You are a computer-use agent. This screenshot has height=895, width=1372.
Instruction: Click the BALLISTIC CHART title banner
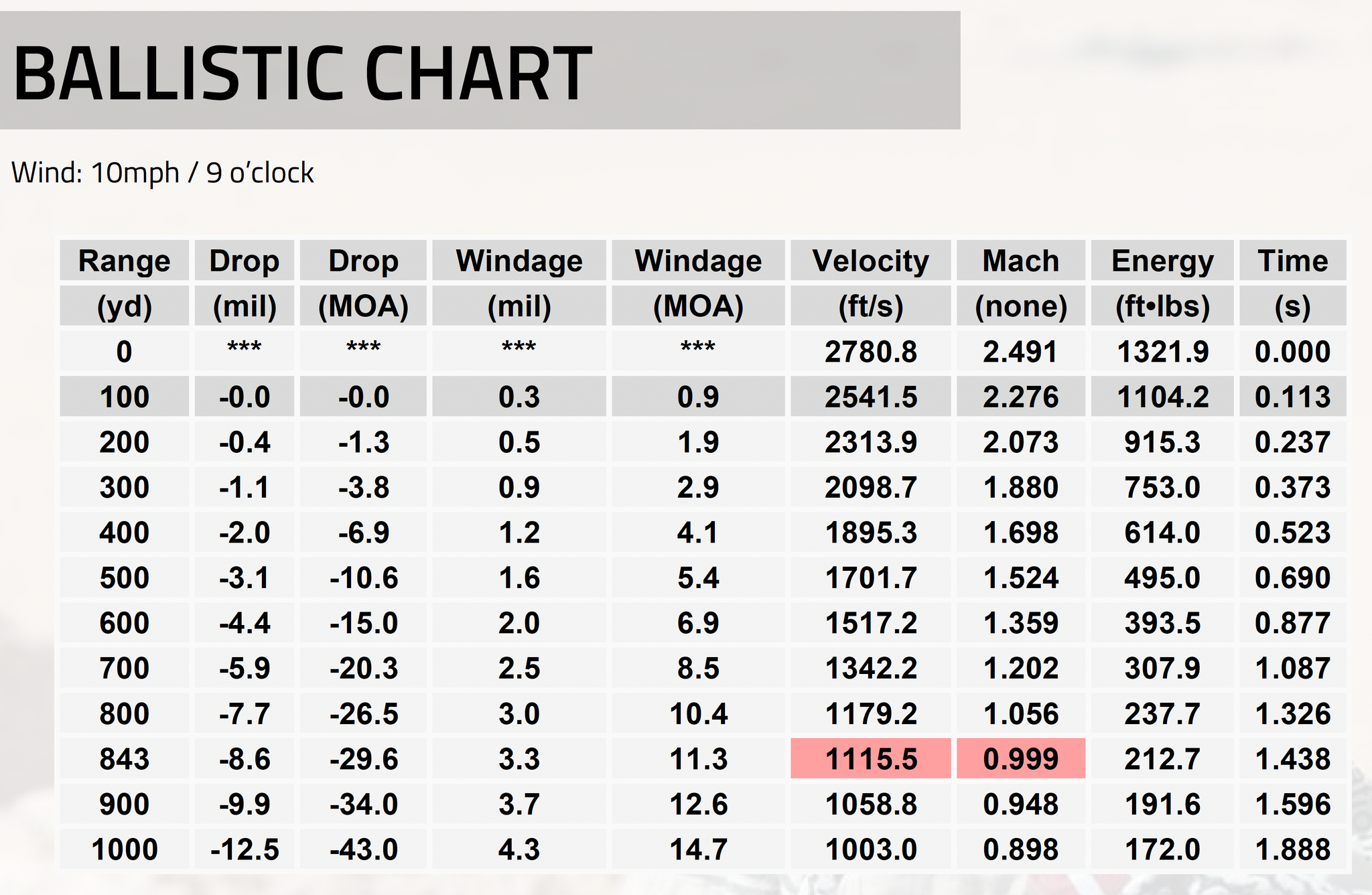(x=301, y=72)
